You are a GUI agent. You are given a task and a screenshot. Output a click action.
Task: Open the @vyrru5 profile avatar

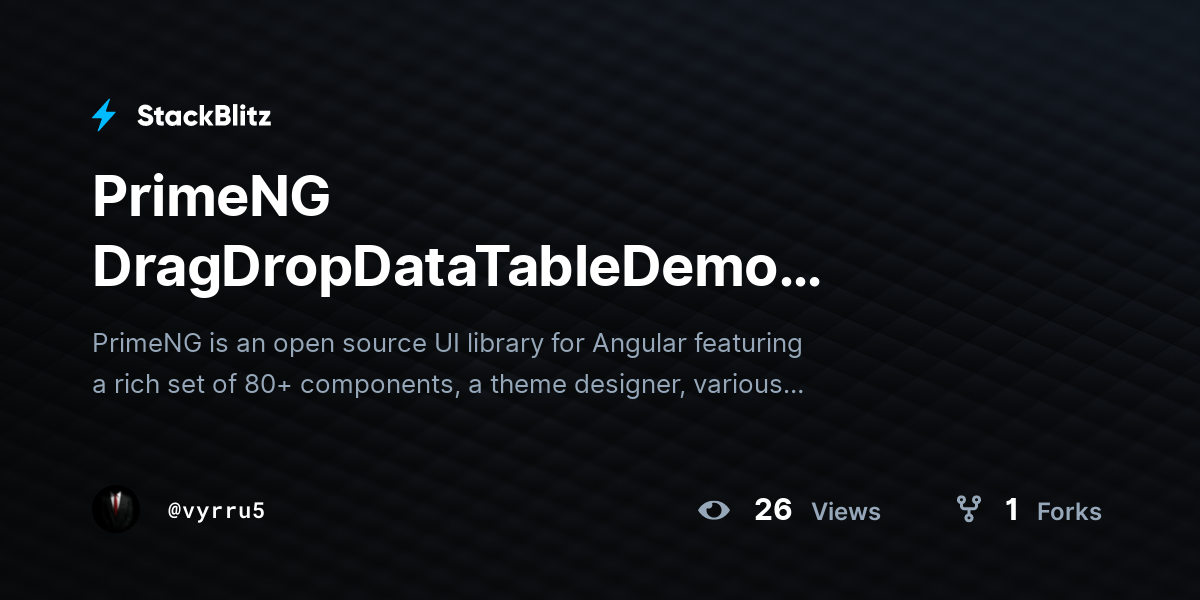tap(116, 510)
